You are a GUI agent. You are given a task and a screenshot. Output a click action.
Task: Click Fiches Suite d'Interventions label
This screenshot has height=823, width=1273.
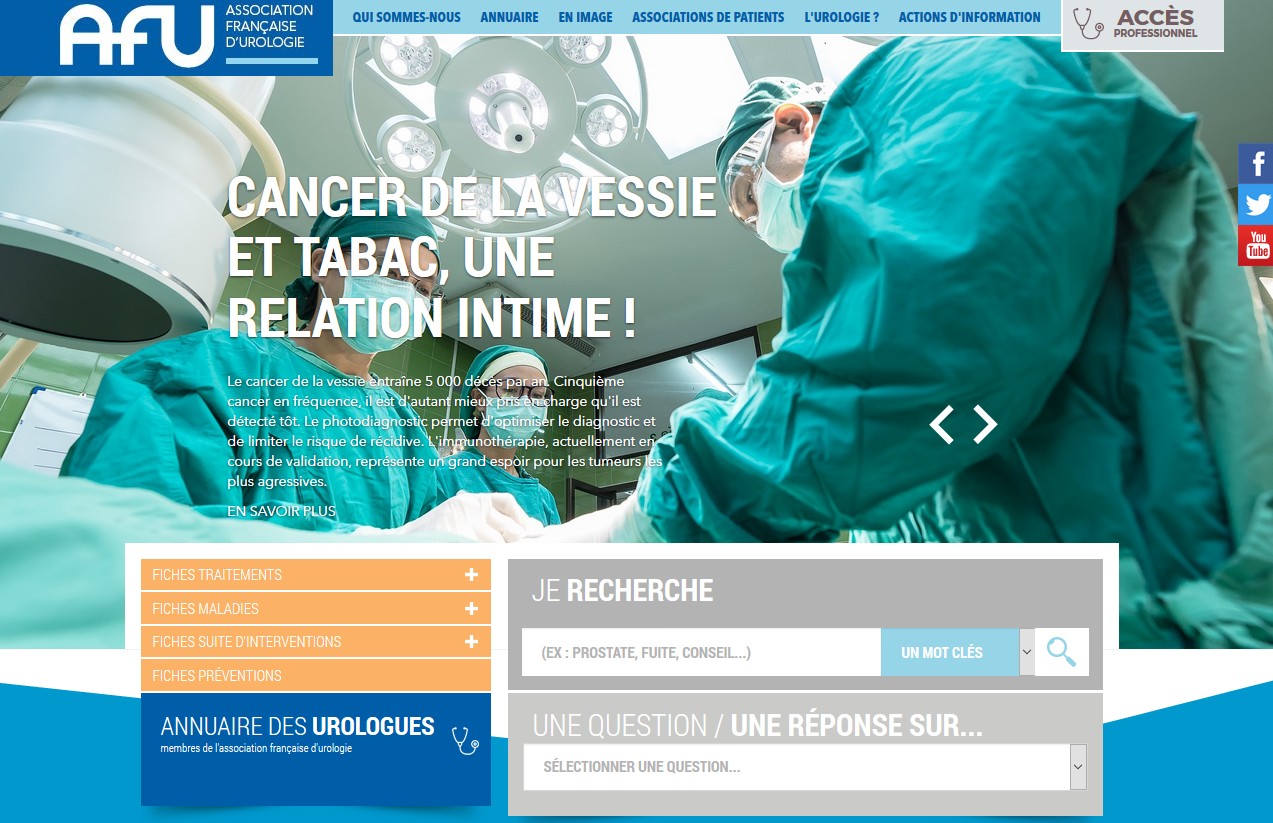[x=247, y=642]
